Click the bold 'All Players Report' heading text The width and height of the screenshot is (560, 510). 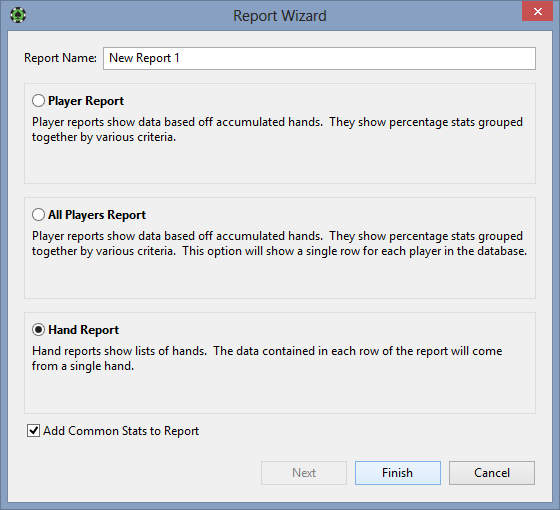tap(97, 215)
